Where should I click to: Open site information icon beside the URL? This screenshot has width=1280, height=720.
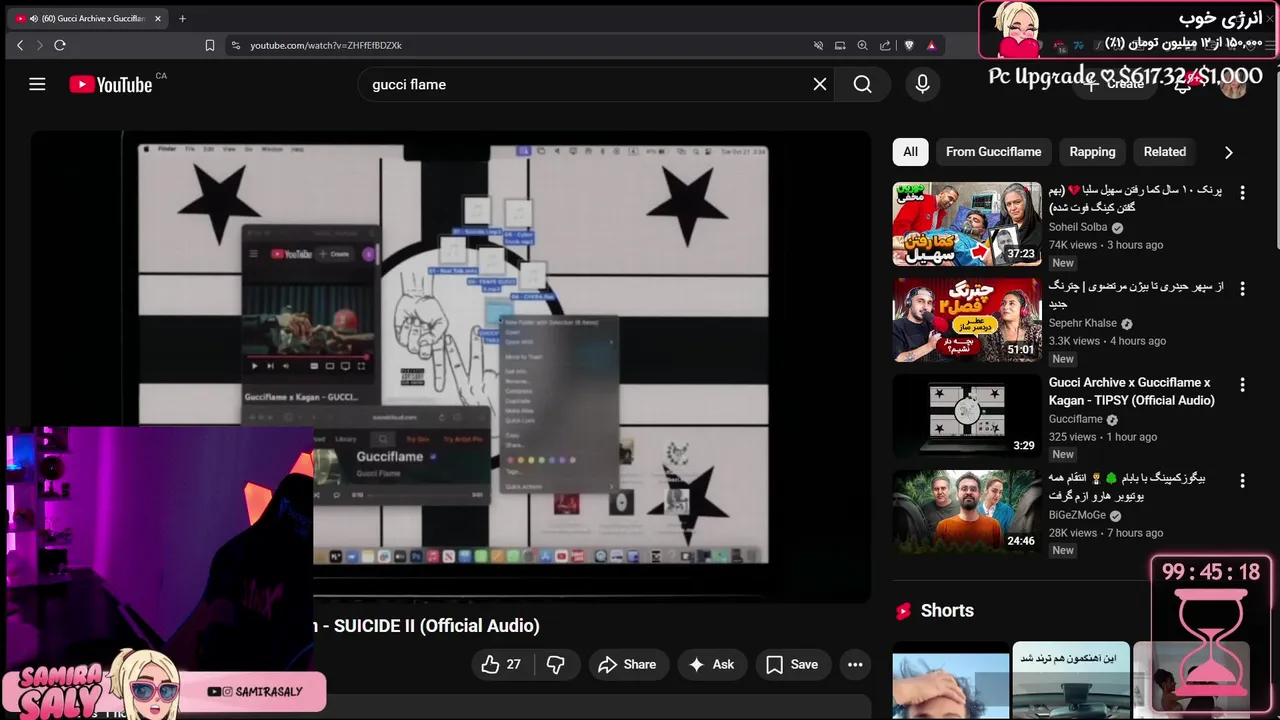[x=236, y=45]
